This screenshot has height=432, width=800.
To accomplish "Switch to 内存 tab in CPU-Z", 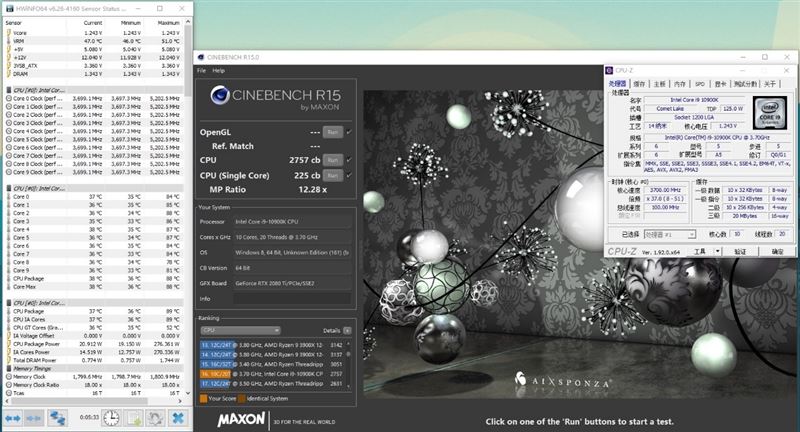I will coord(680,84).
